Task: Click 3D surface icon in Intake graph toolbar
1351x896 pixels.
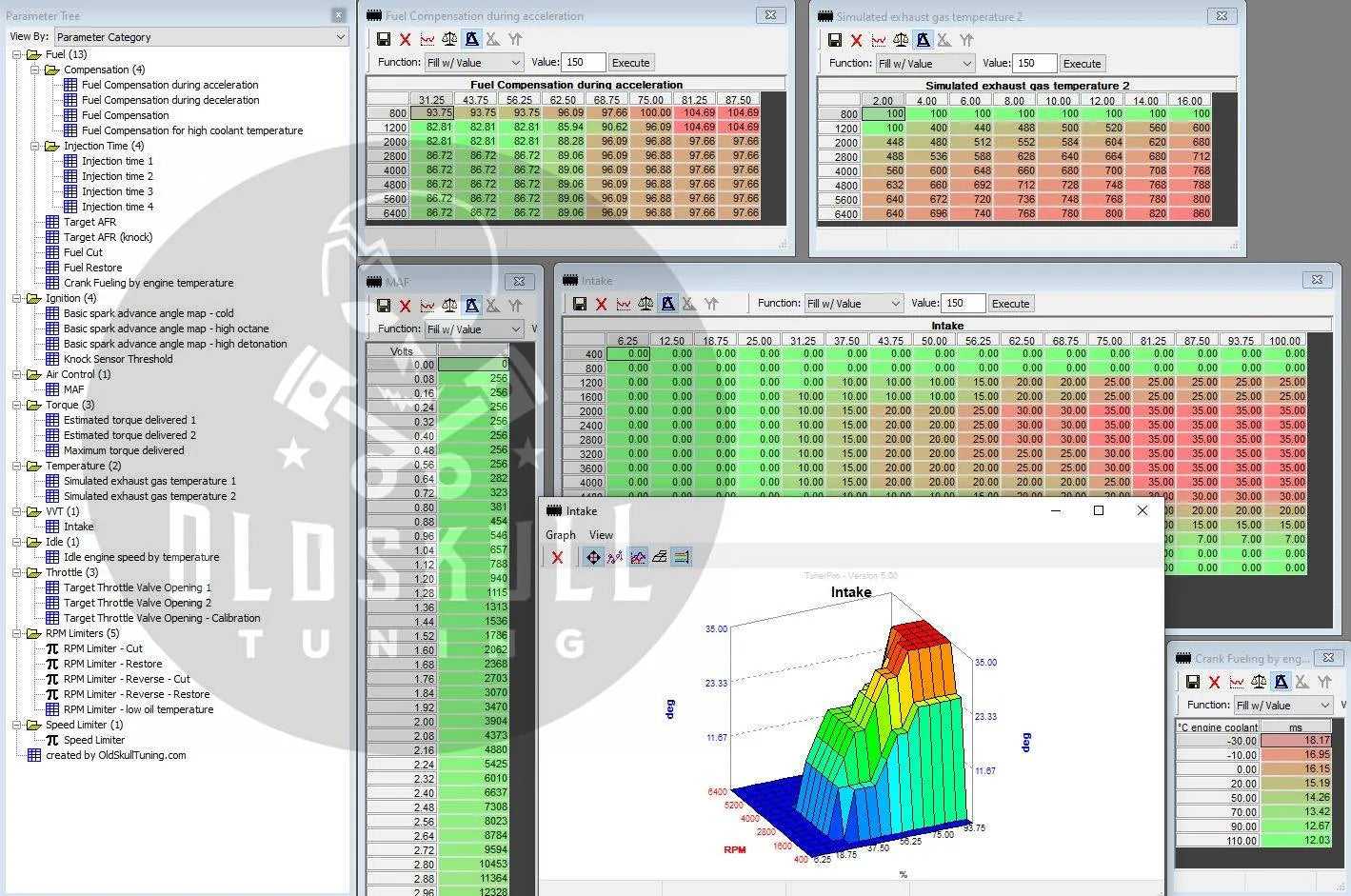Action: [660, 557]
